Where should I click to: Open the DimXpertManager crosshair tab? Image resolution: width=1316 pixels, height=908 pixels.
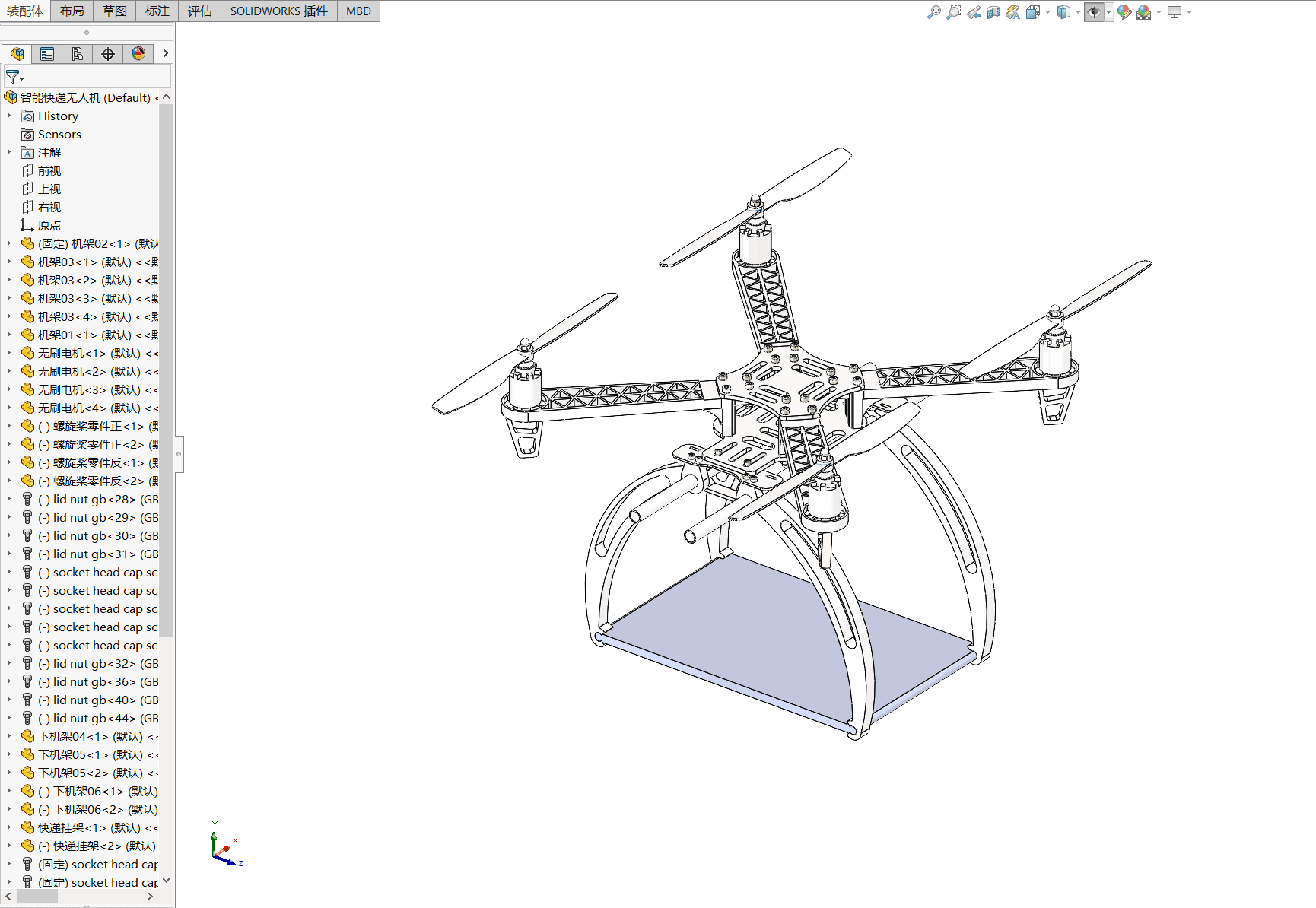pyautogui.click(x=108, y=54)
